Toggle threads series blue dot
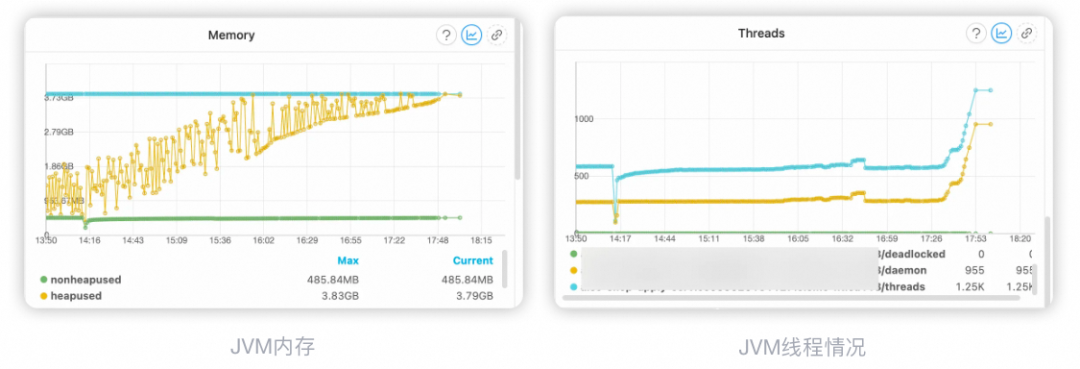This screenshot has width=1080, height=369. pyautogui.click(x=574, y=286)
